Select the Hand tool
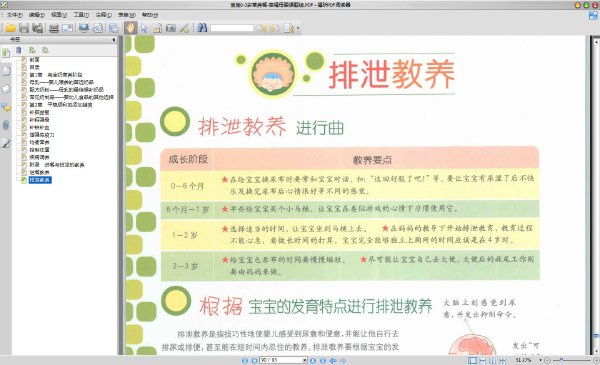Screen dimensions: 600x365 130,28
